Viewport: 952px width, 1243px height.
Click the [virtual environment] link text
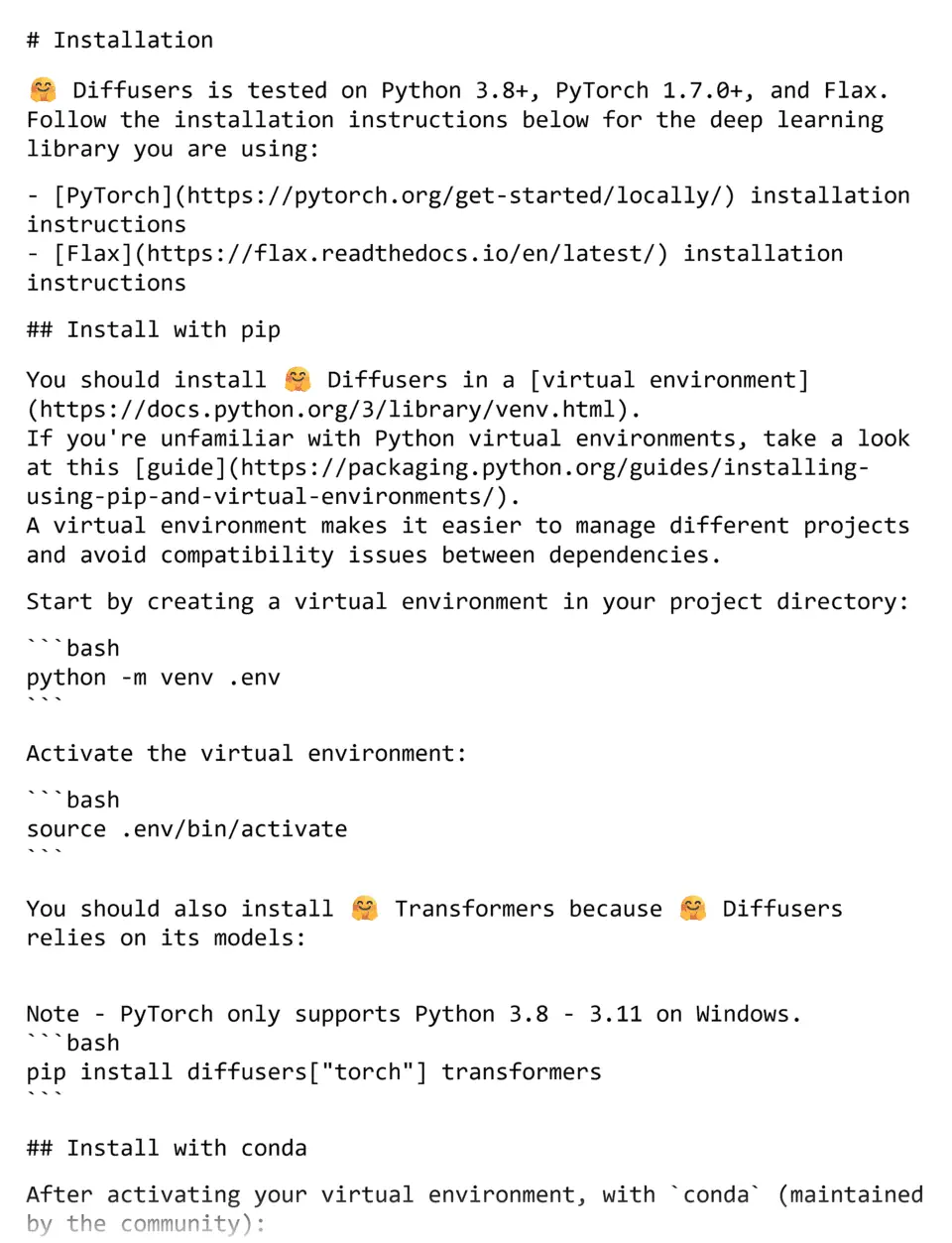pos(669,380)
